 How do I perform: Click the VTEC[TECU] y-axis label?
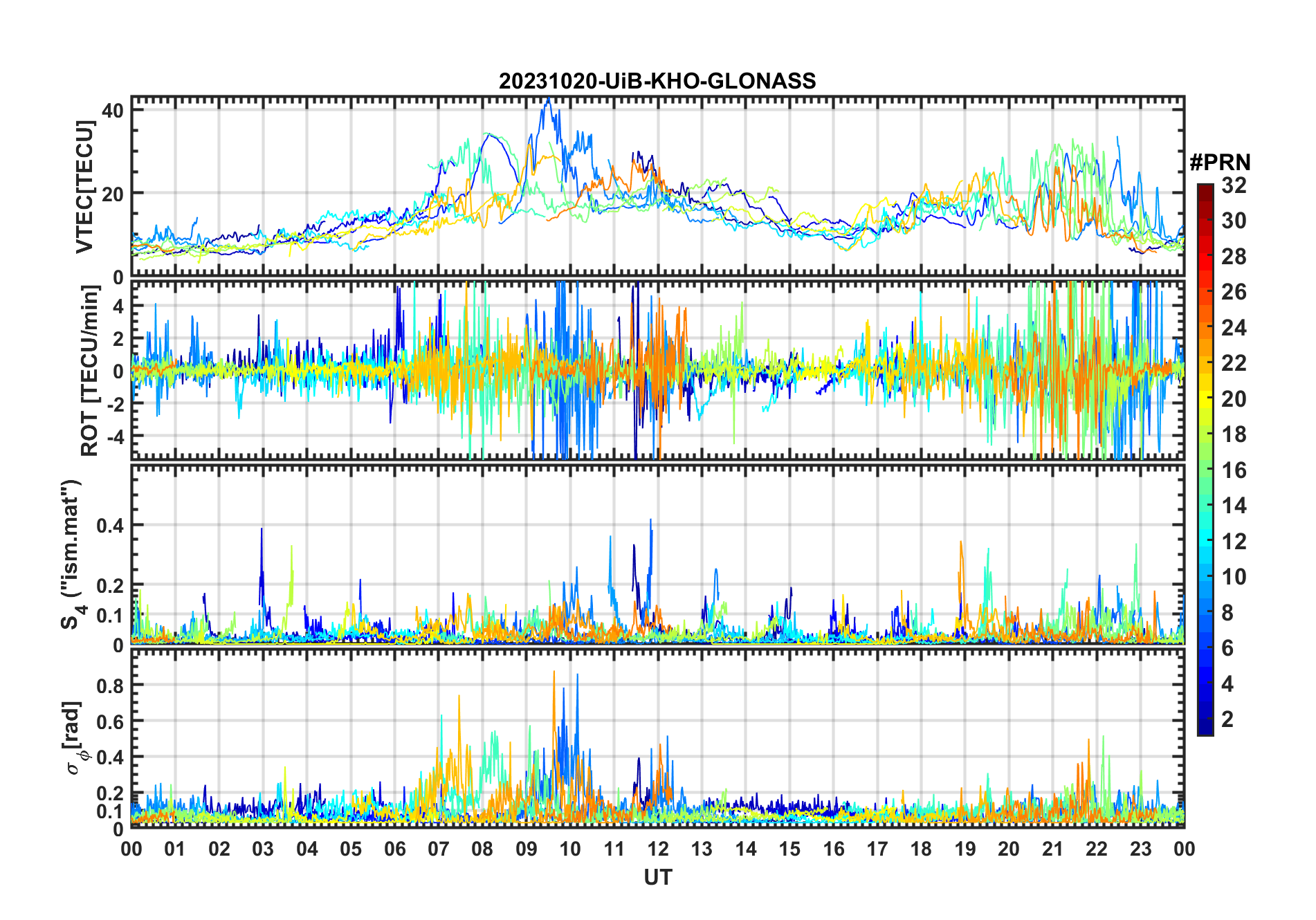[85, 187]
